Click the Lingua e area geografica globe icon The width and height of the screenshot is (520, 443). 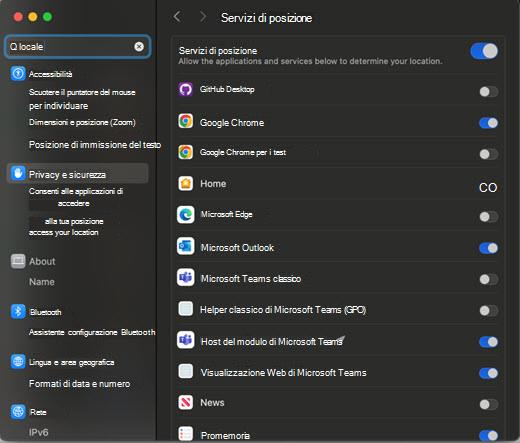pyautogui.click(x=18, y=362)
